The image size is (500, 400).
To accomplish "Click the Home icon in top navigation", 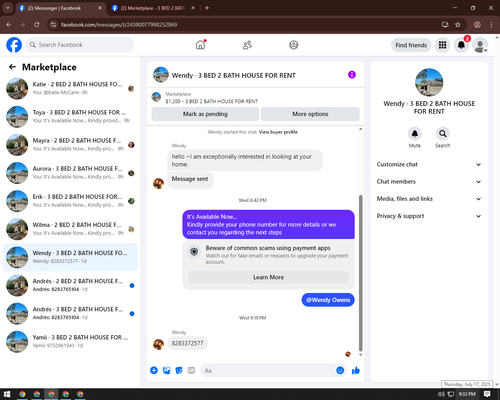I will pyautogui.click(x=200, y=45).
